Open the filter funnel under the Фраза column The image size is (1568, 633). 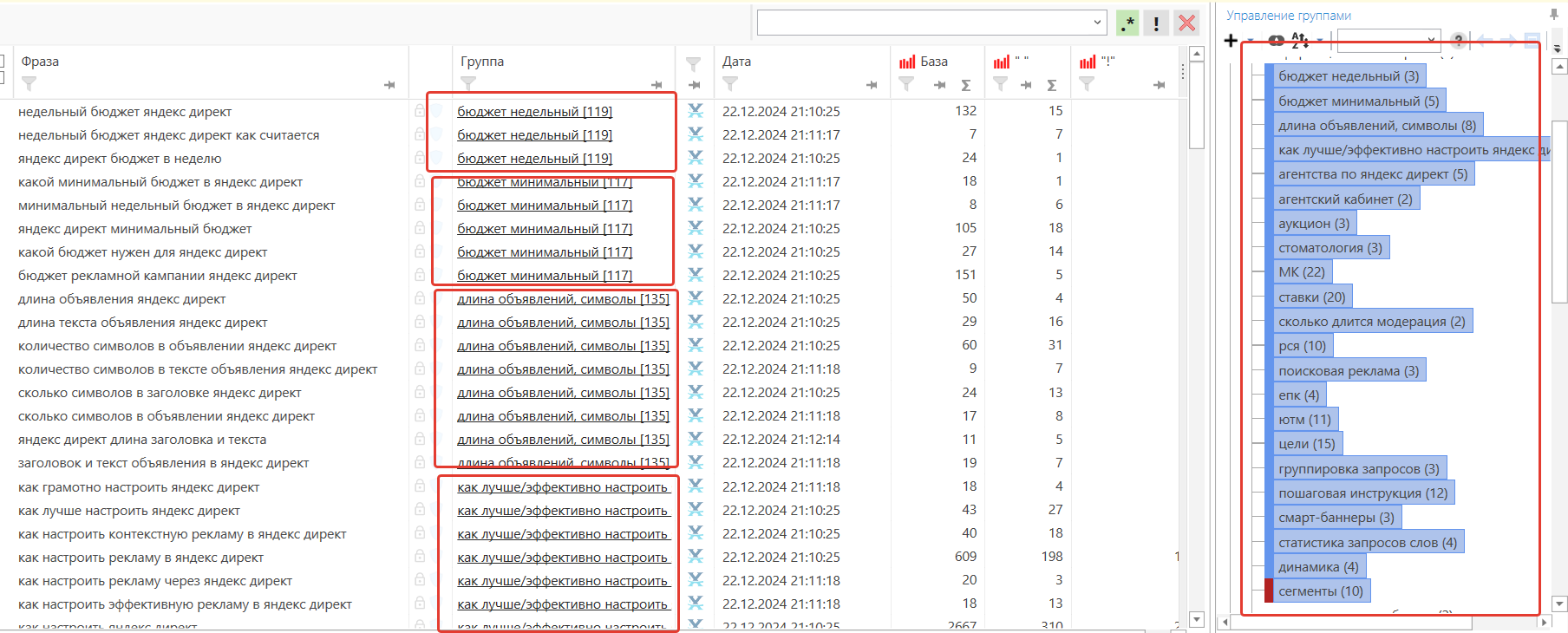coord(29,84)
